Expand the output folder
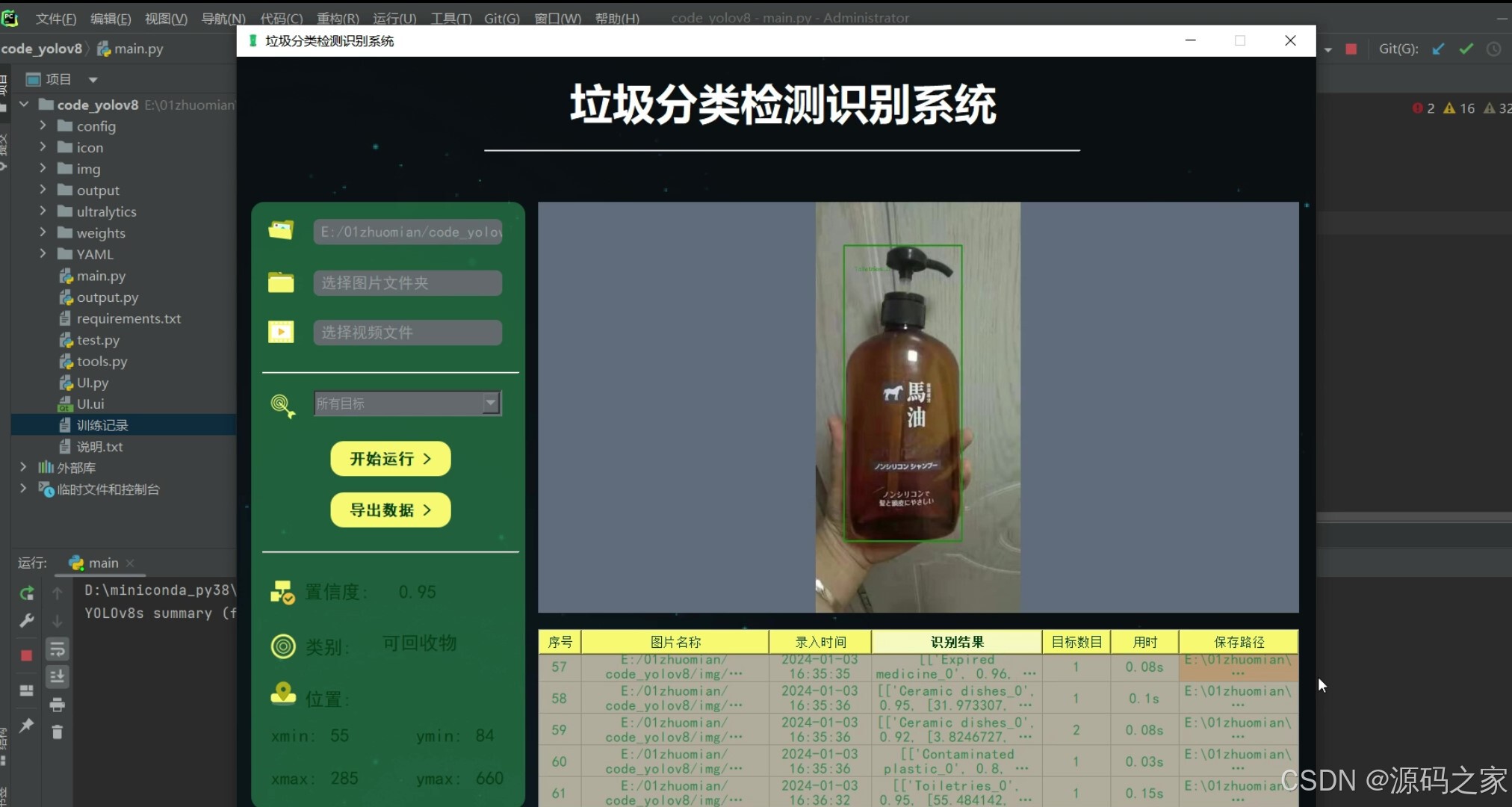 [x=43, y=190]
